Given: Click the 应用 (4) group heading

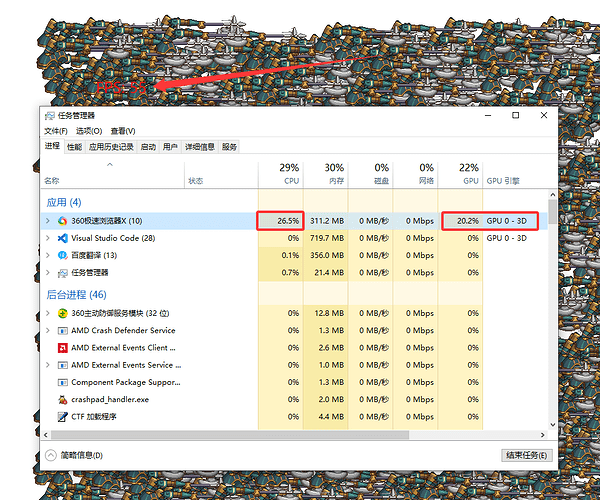Looking at the screenshot, I should click(64, 202).
